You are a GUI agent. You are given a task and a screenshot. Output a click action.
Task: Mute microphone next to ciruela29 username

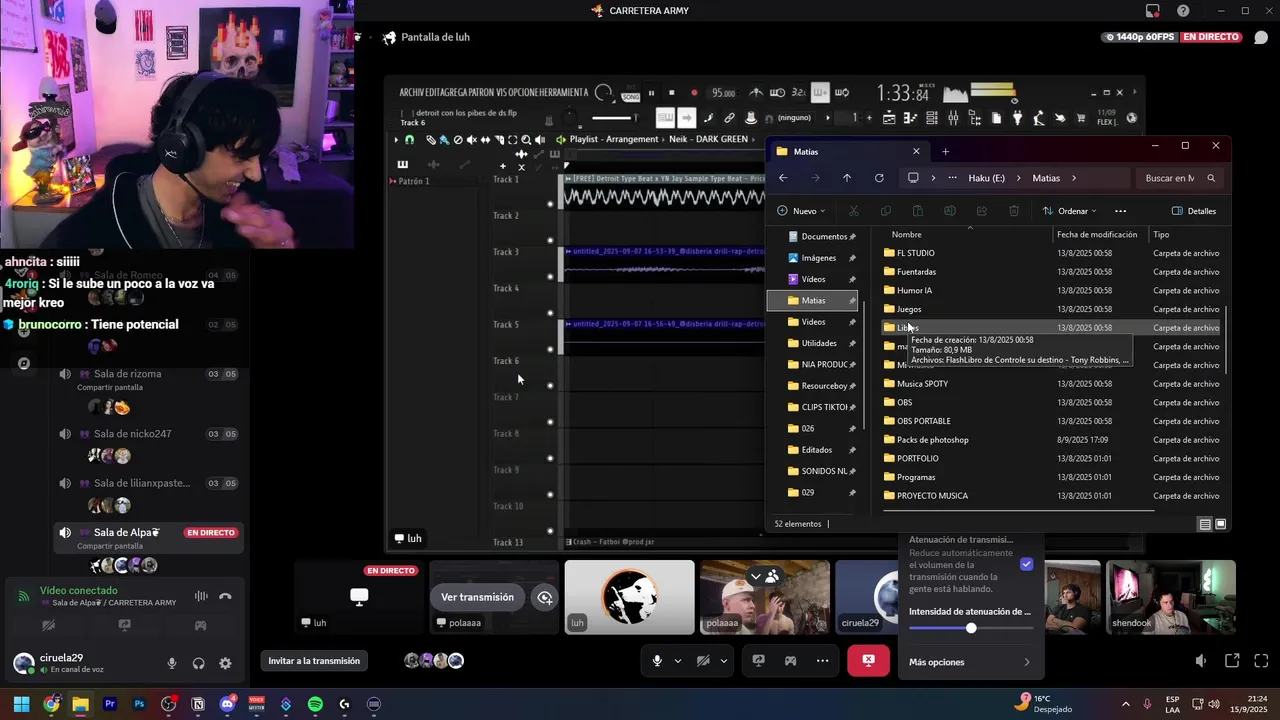tap(172, 663)
